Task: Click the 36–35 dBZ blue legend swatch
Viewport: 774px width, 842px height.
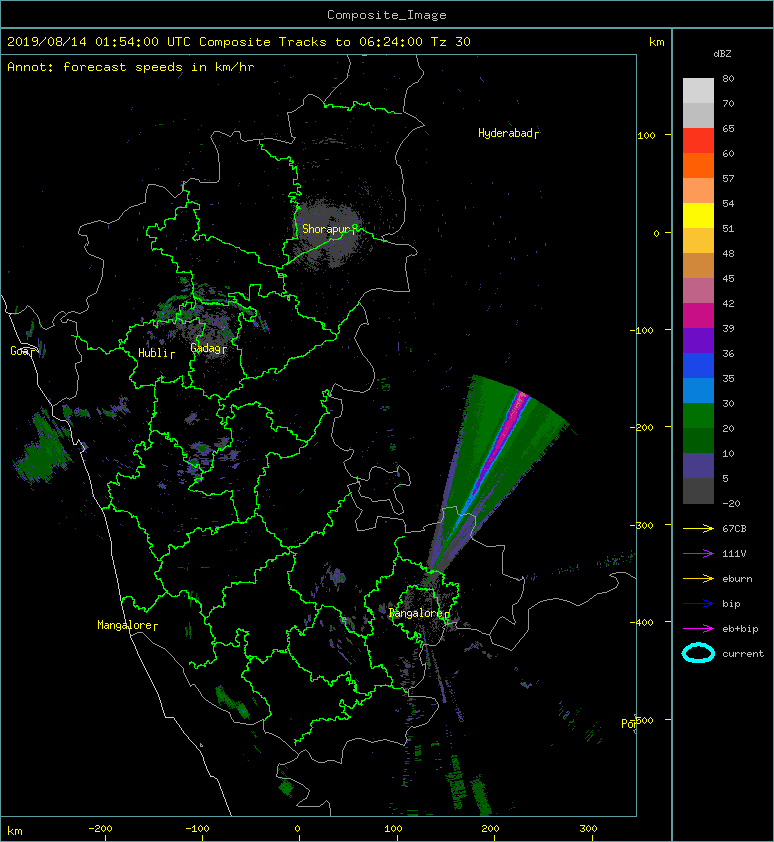Action: click(698, 366)
